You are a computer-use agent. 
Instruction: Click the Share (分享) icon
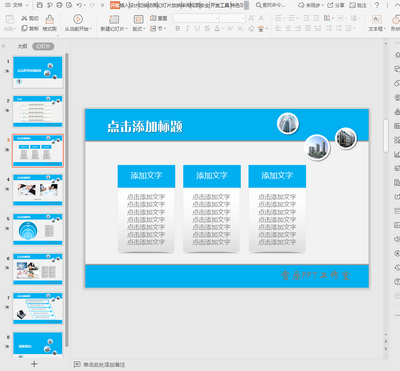pyautogui.click(x=330, y=5)
